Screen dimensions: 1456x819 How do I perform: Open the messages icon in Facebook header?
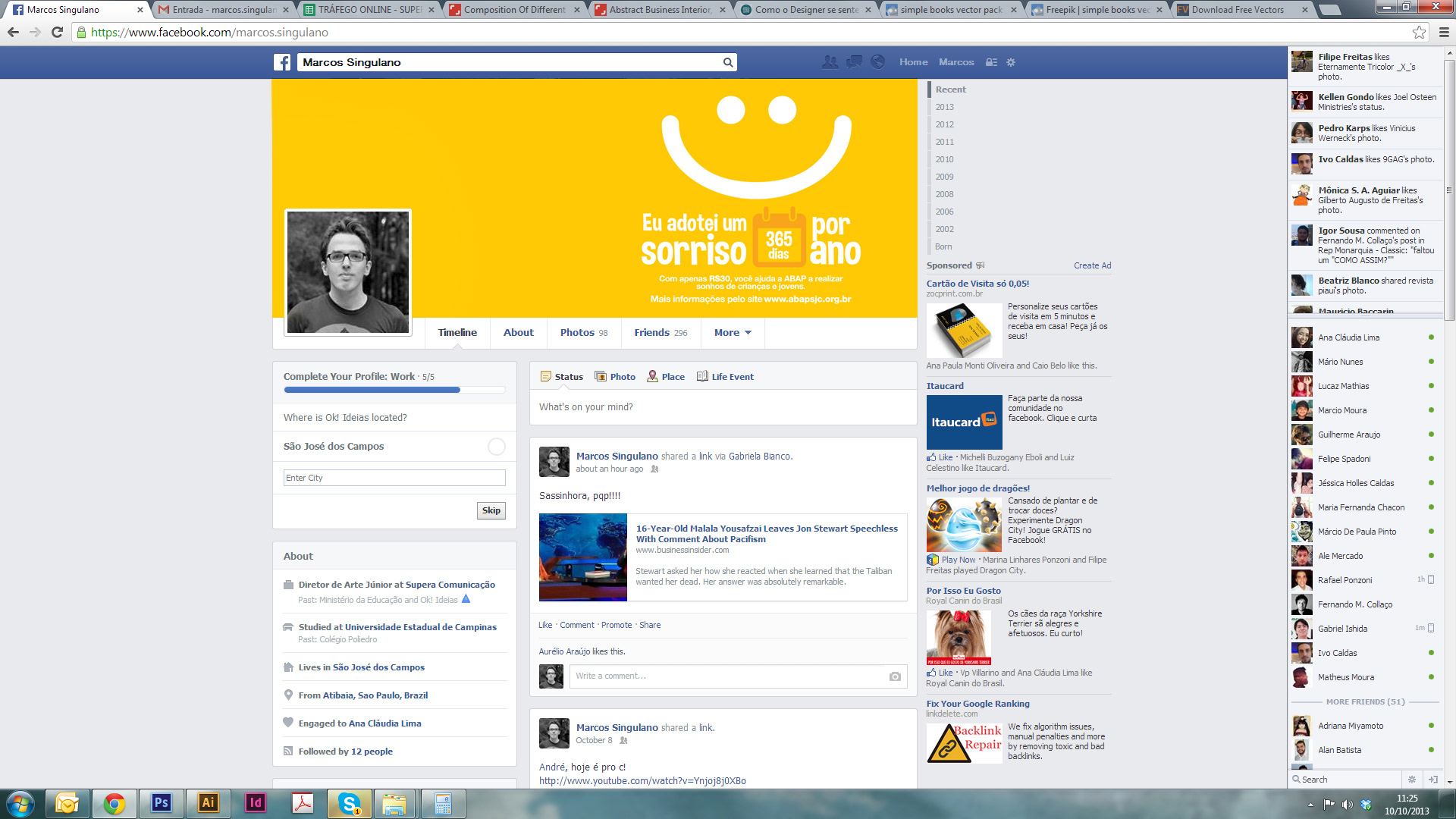854,62
